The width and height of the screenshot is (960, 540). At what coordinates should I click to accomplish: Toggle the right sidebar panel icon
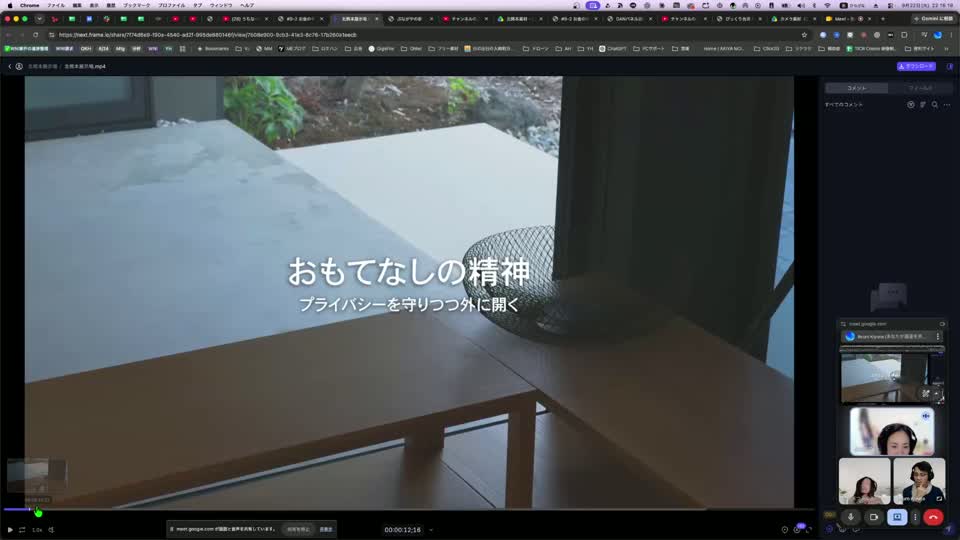point(950,66)
